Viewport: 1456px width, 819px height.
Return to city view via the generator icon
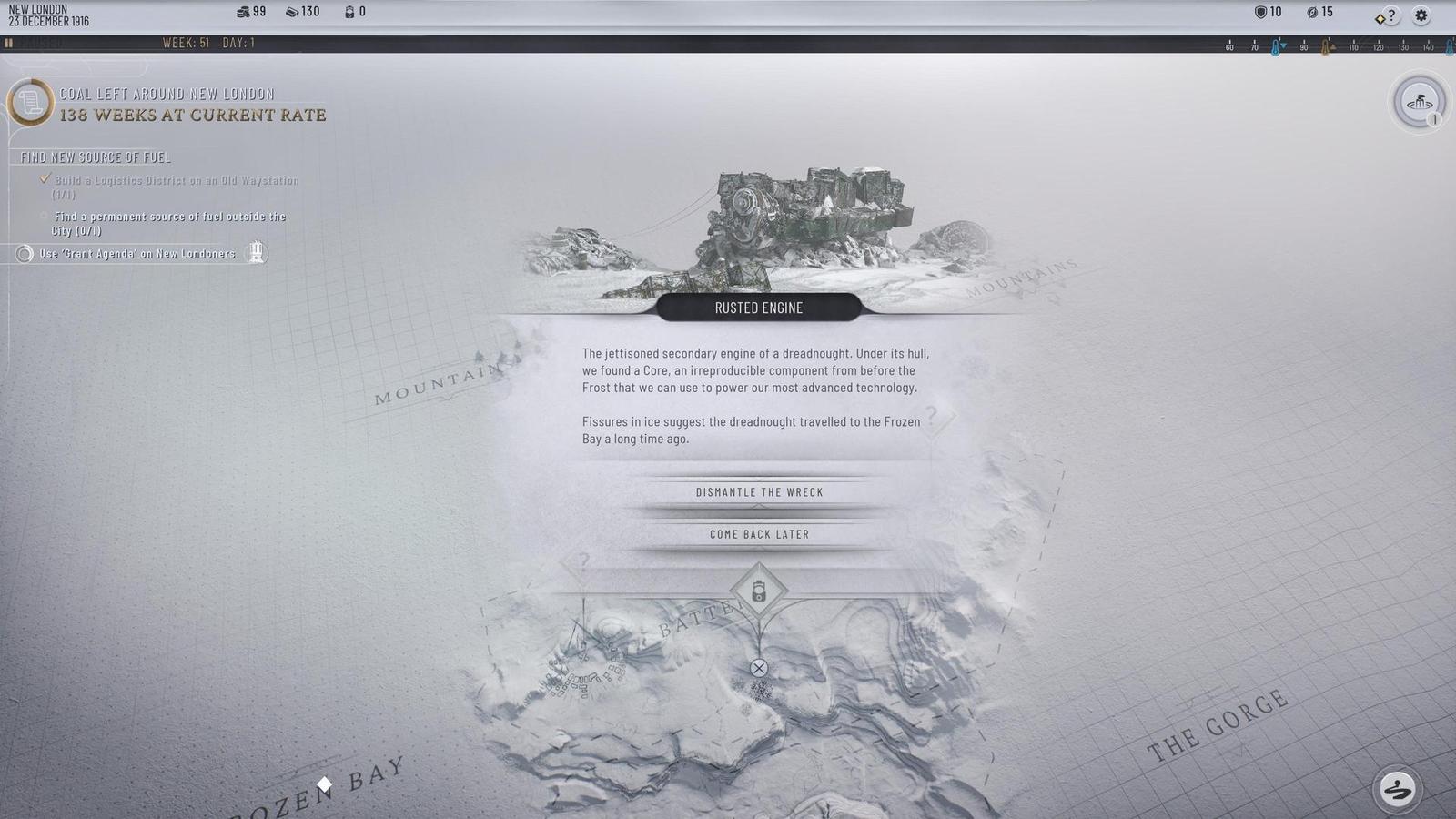1419,102
